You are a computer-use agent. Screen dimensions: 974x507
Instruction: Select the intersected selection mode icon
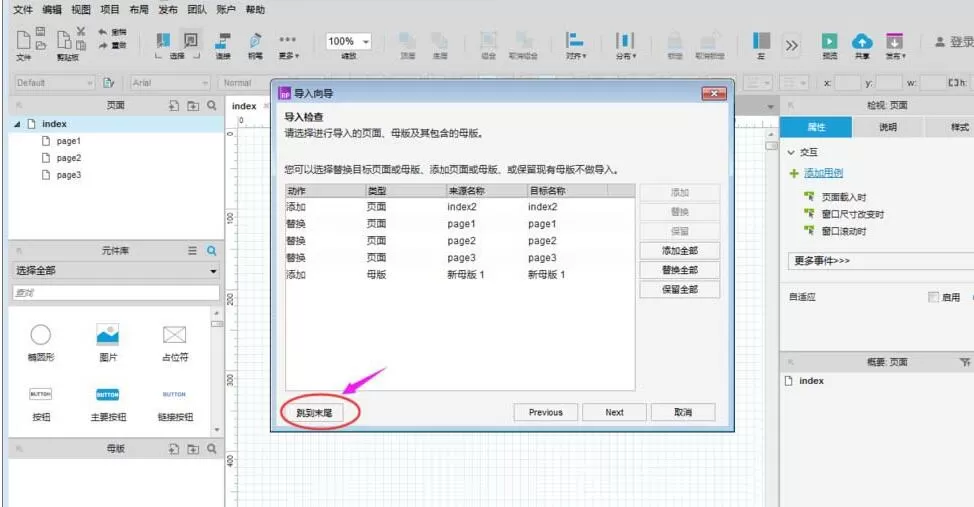[x=163, y=40]
